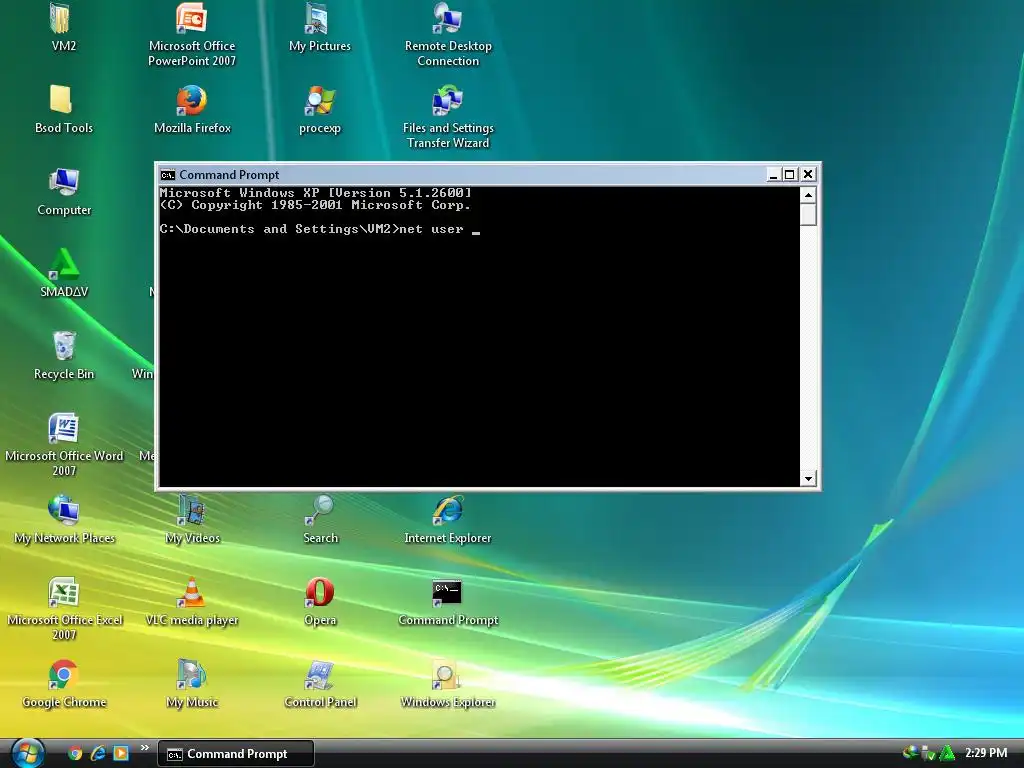Activate the Command Prompt taskbar button
Viewport: 1024px width, 768px height.
point(236,754)
